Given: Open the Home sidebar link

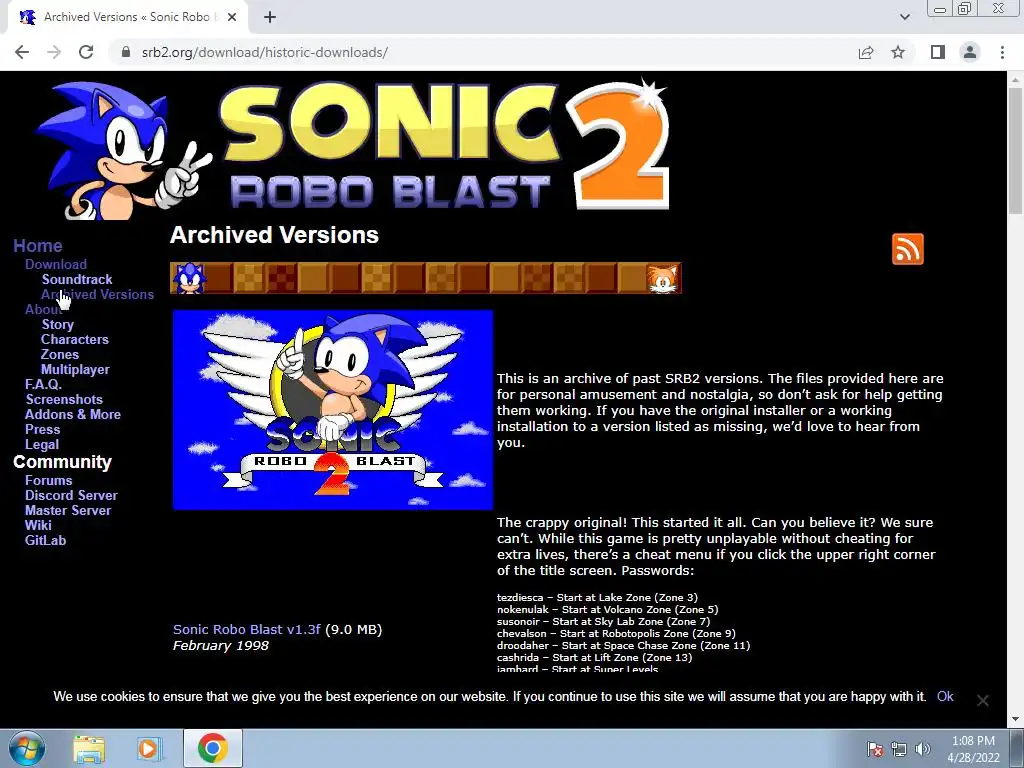Looking at the screenshot, I should tap(38, 246).
